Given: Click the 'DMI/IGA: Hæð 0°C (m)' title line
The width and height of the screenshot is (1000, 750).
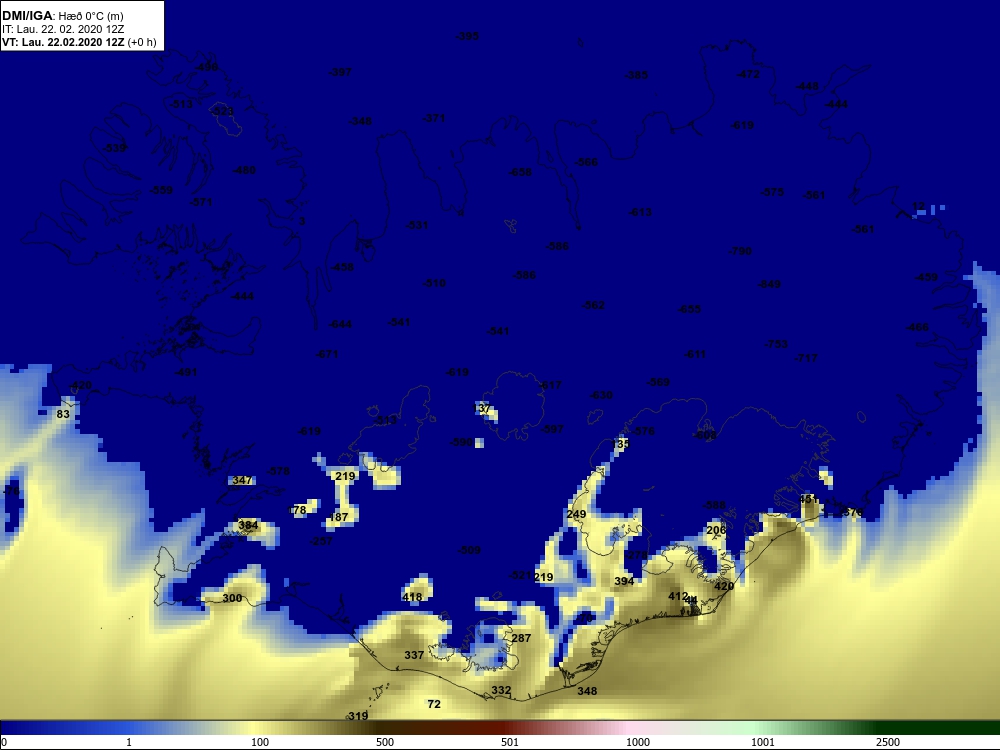Looking at the screenshot, I should (x=63, y=16).
